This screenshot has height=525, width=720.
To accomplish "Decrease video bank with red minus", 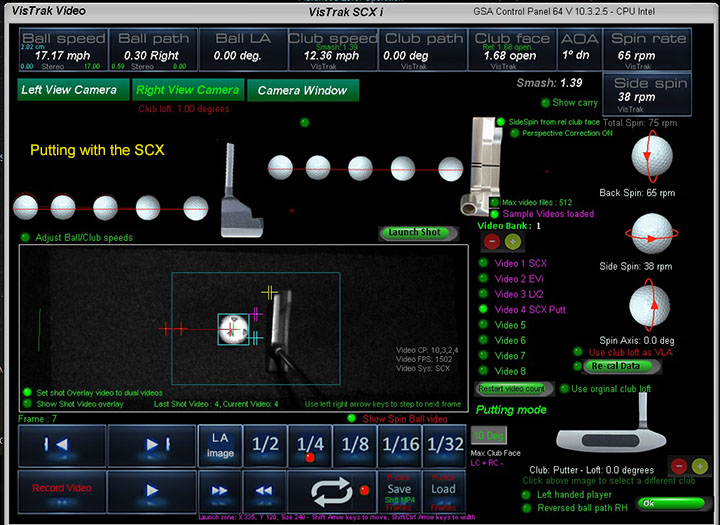I will point(492,241).
